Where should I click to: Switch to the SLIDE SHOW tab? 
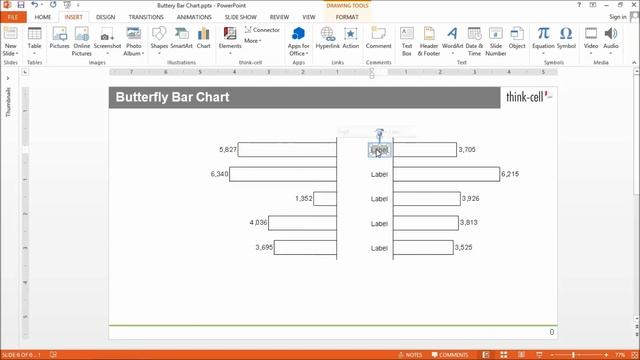pos(240,17)
